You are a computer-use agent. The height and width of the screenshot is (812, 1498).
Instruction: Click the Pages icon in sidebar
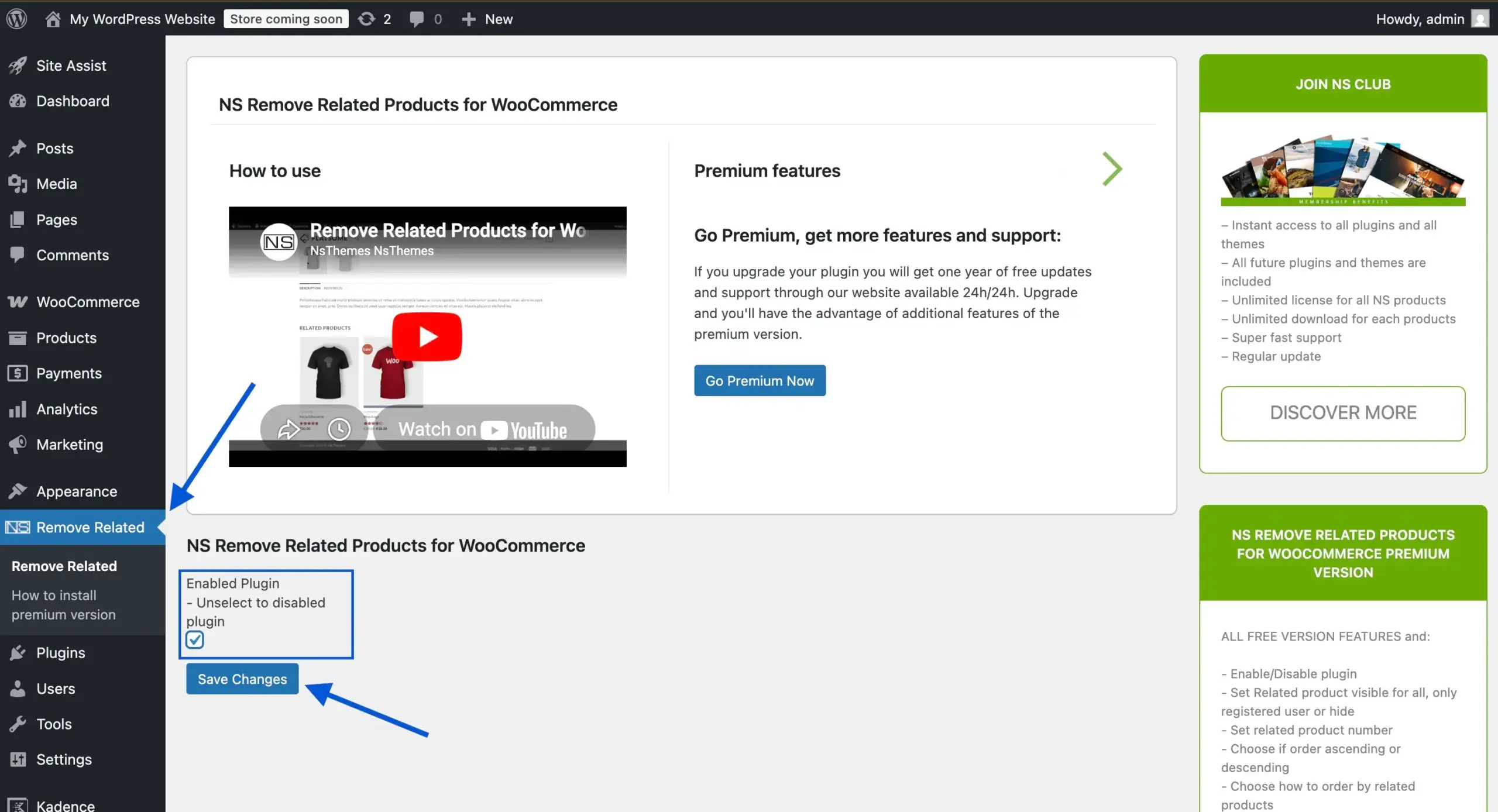click(18, 219)
